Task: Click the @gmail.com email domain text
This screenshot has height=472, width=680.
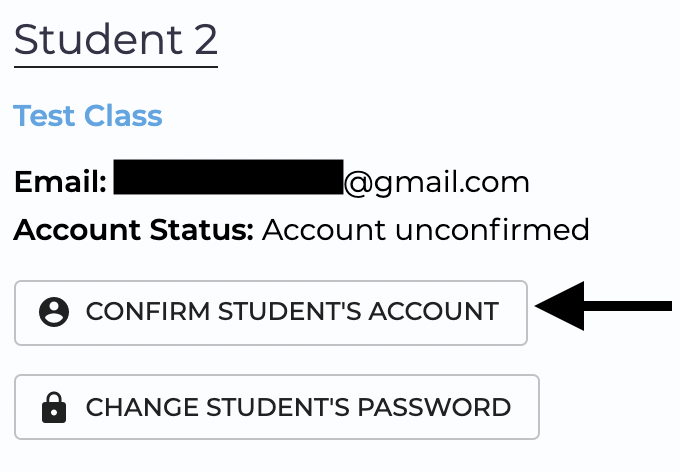Action: coord(437,183)
